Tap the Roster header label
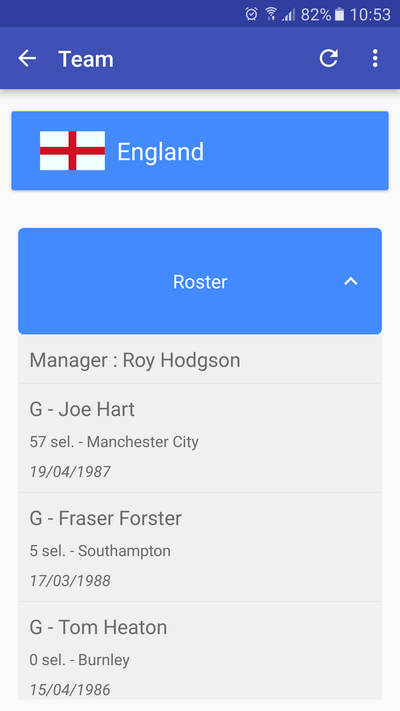Screen dimensions: 400x711 coord(200,282)
